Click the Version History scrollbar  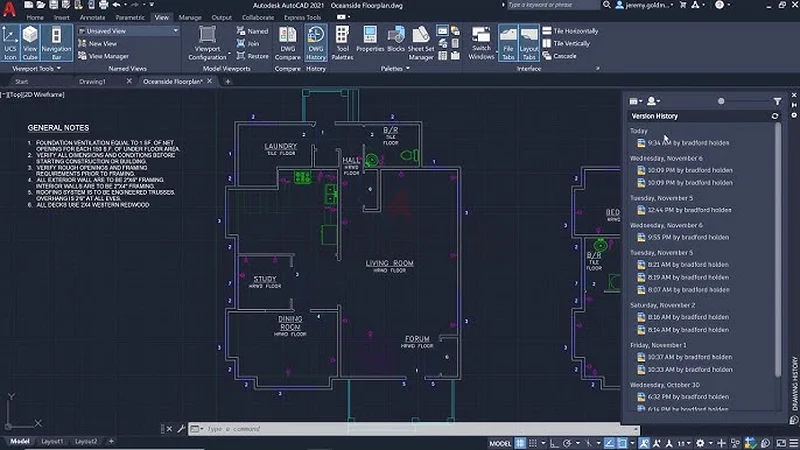778,250
